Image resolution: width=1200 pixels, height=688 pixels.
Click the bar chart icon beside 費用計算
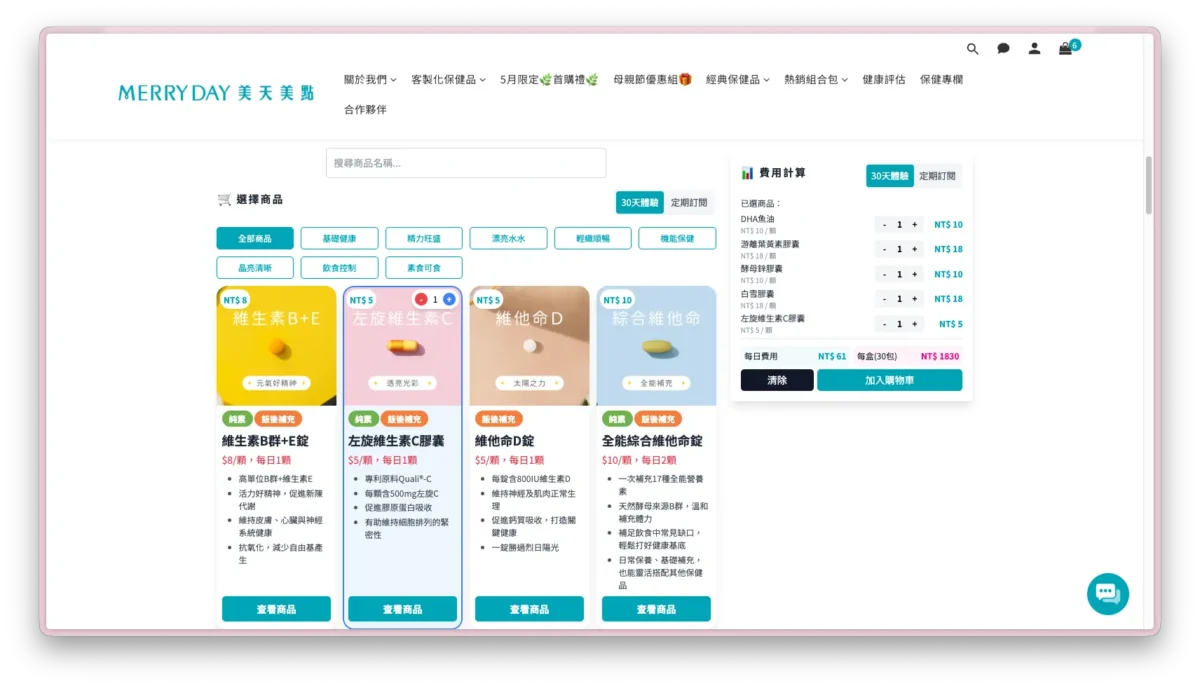747,173
